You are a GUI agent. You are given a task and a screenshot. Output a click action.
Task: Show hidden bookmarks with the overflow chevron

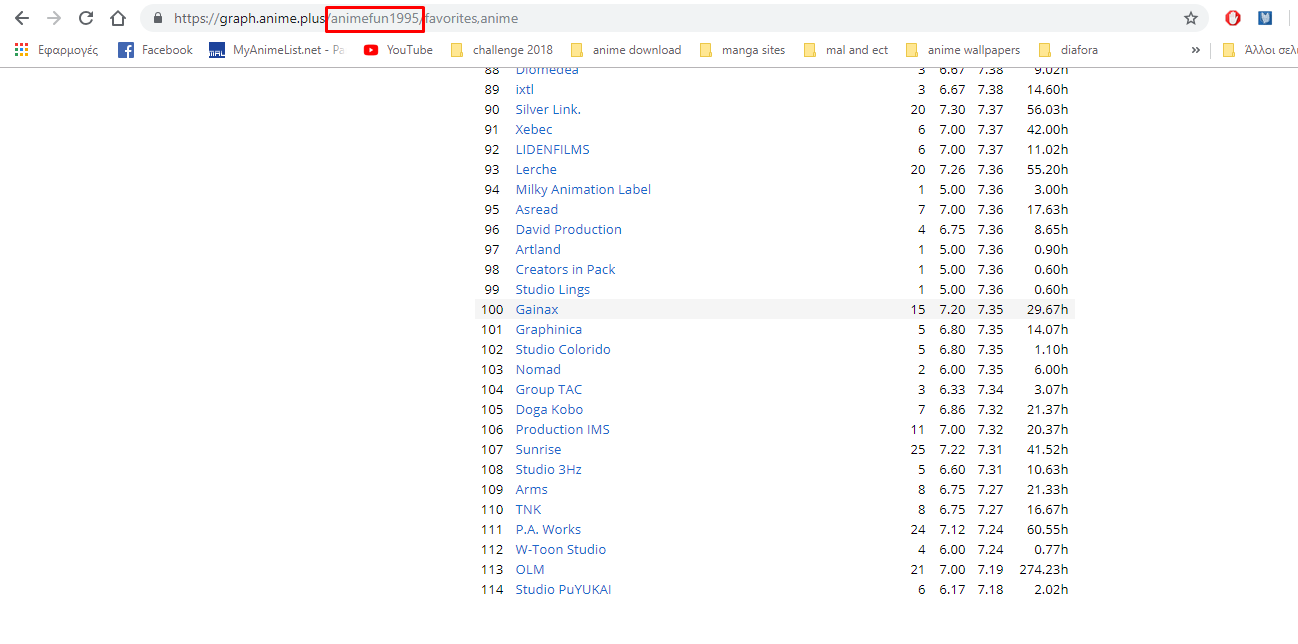(1196, 50)
